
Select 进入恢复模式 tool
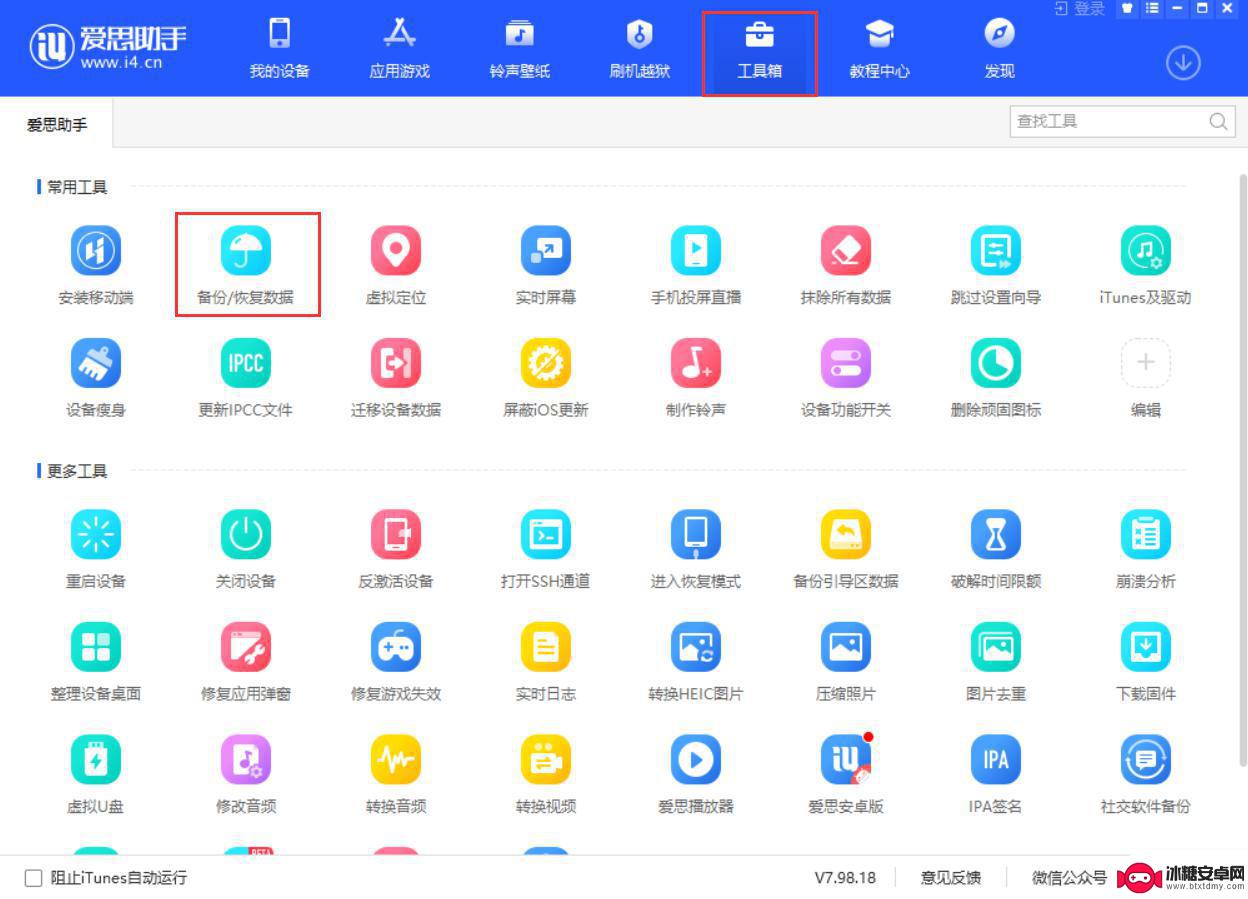[696, 535]
